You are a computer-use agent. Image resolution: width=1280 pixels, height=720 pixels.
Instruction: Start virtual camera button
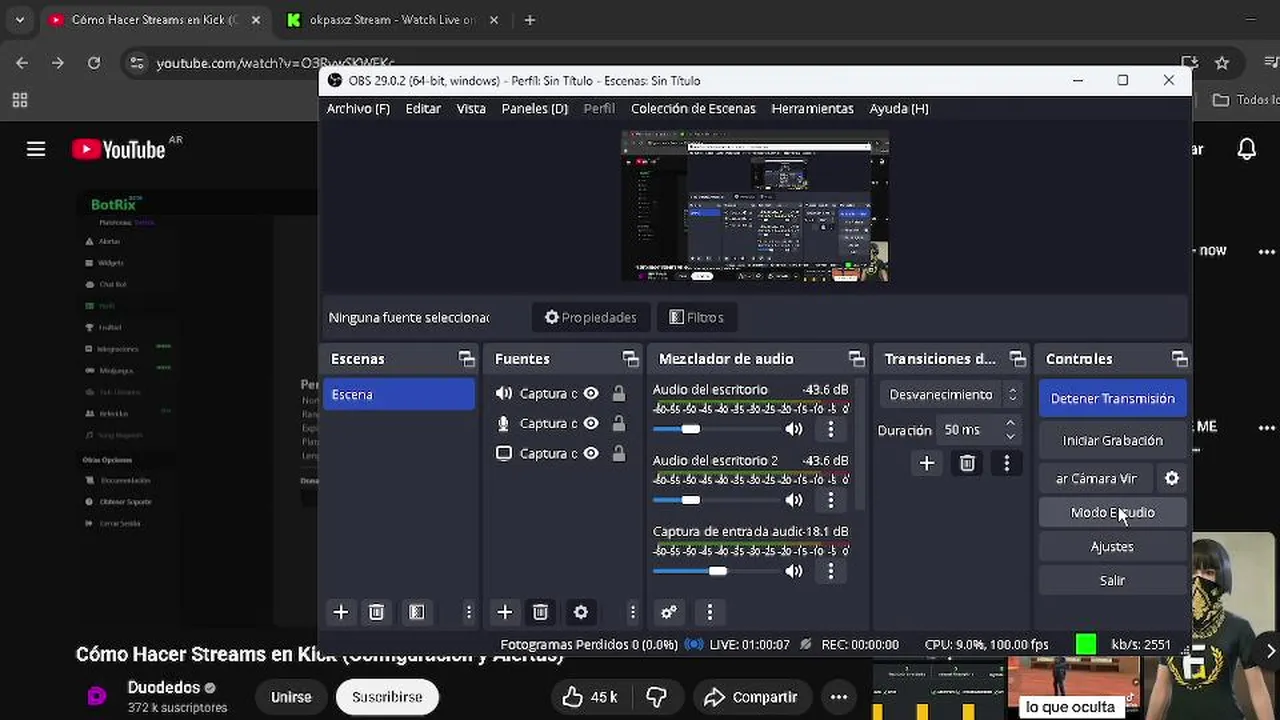click(1096, 479)
